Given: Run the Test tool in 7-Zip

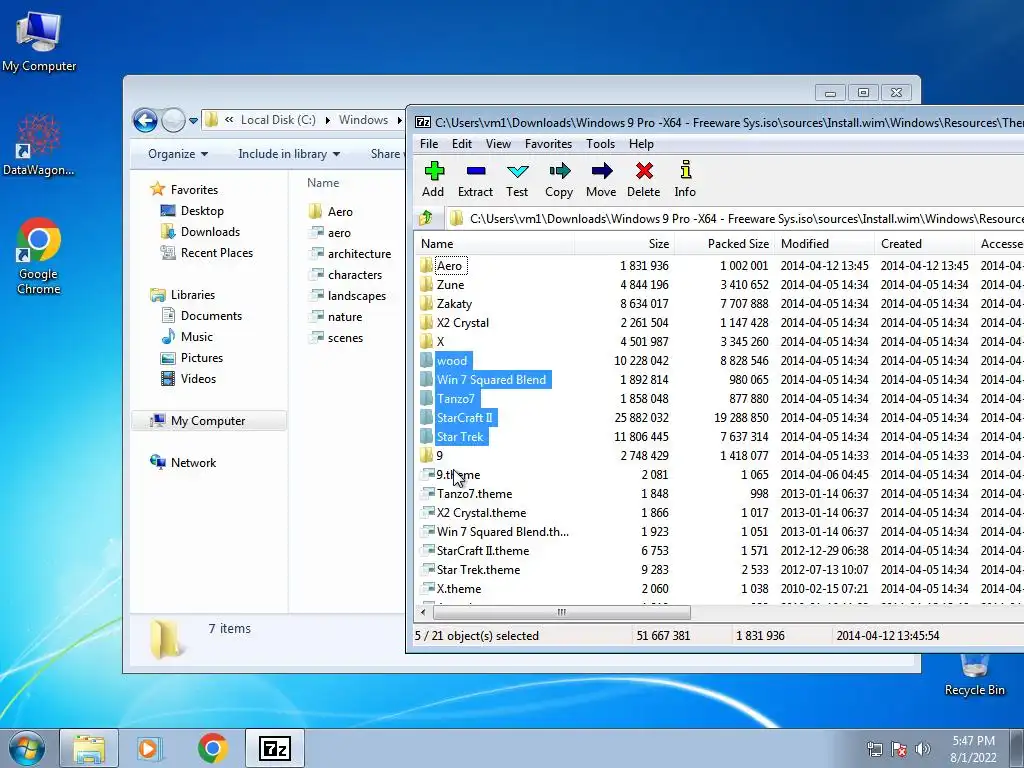Looking at the screenshot, I should 517,179.
